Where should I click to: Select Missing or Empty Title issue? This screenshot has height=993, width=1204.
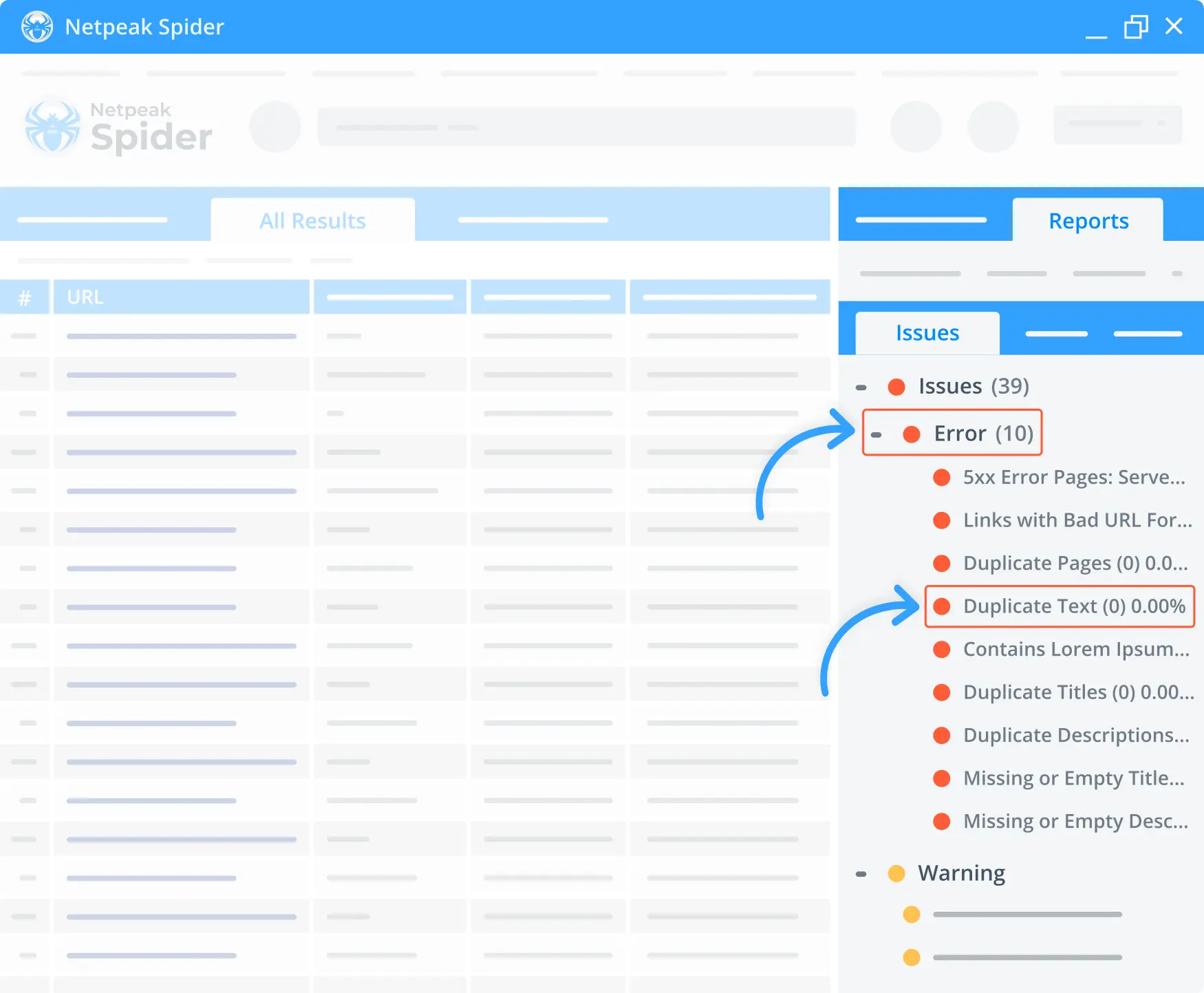pos(1073,778)
